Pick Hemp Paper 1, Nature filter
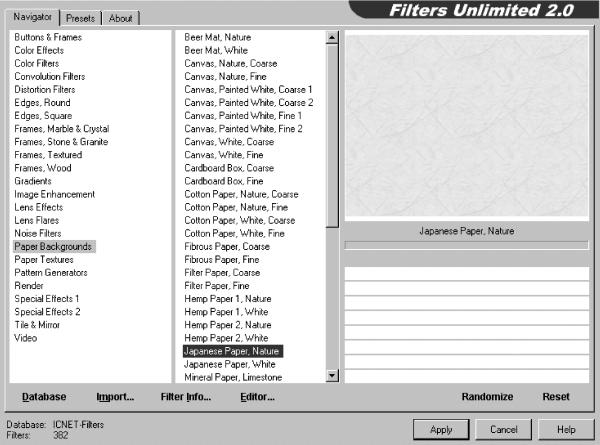Viewport: 600px width, 445px height. pos(228,298)
